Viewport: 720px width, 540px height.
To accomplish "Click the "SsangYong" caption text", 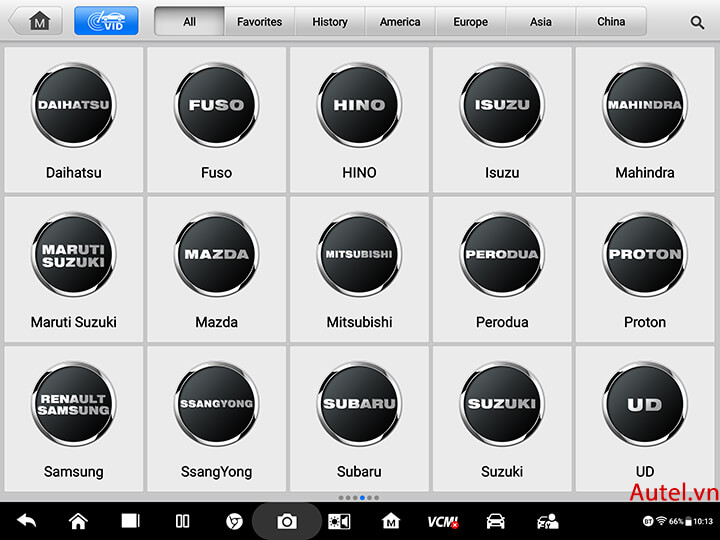I will pyautogui.click(x=216, y=472).
